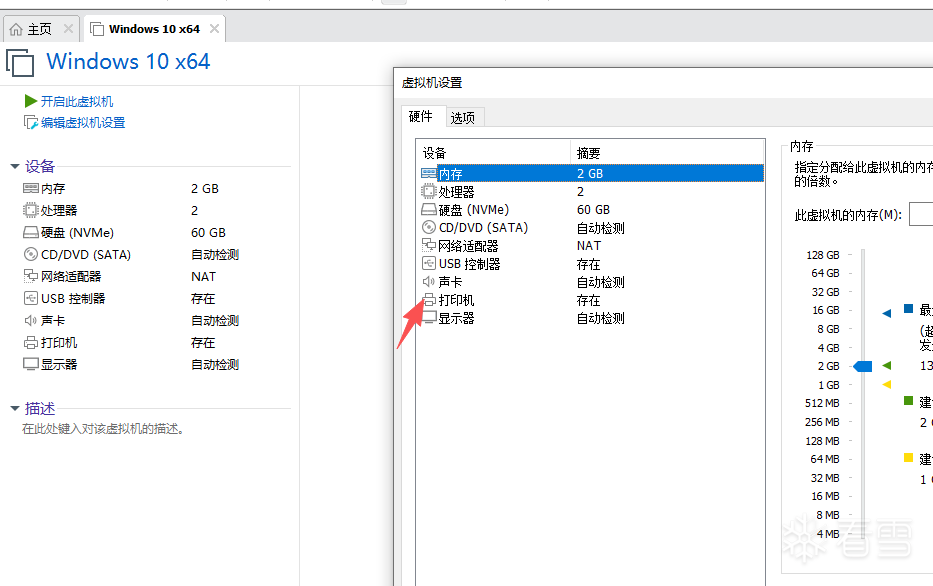Click the 16 GB label on memory scale

click(x=826, y=310)
